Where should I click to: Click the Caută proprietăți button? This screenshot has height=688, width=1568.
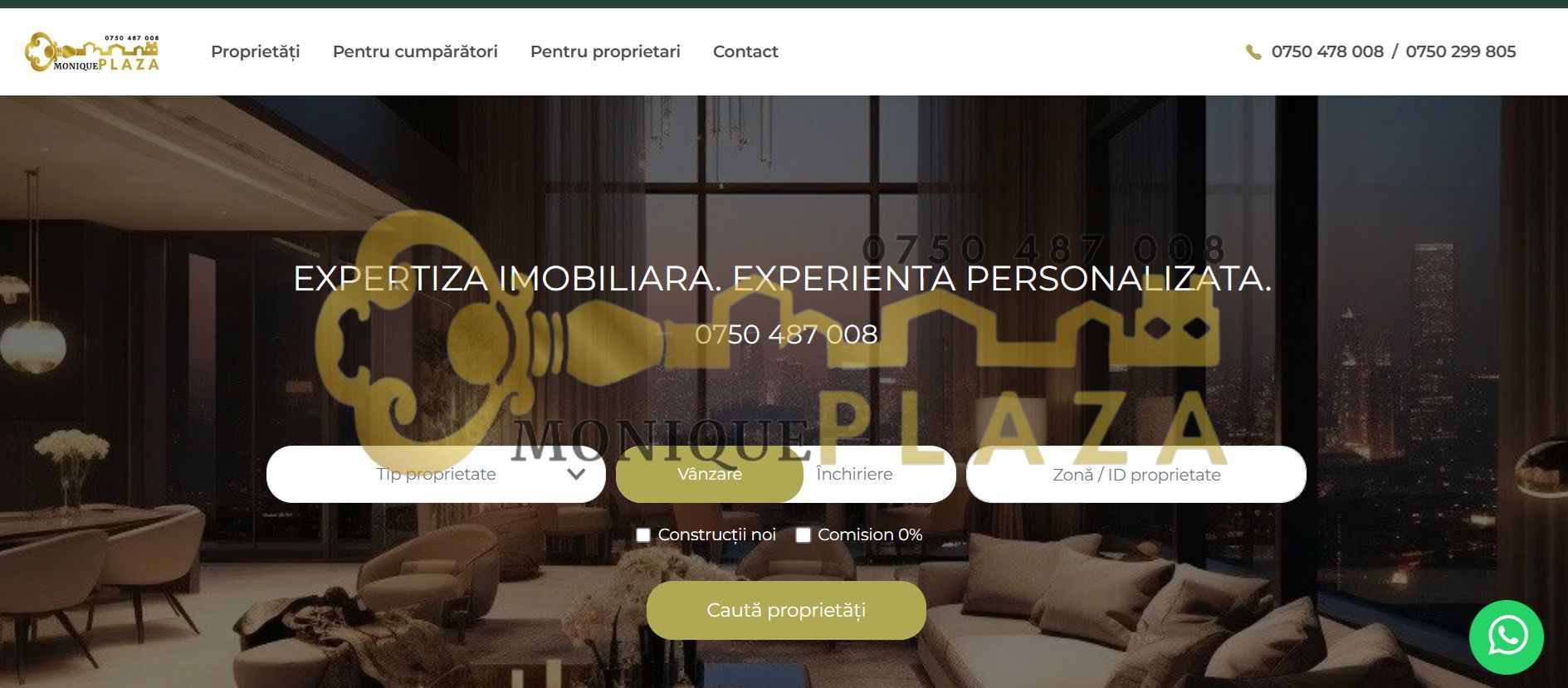786,610
